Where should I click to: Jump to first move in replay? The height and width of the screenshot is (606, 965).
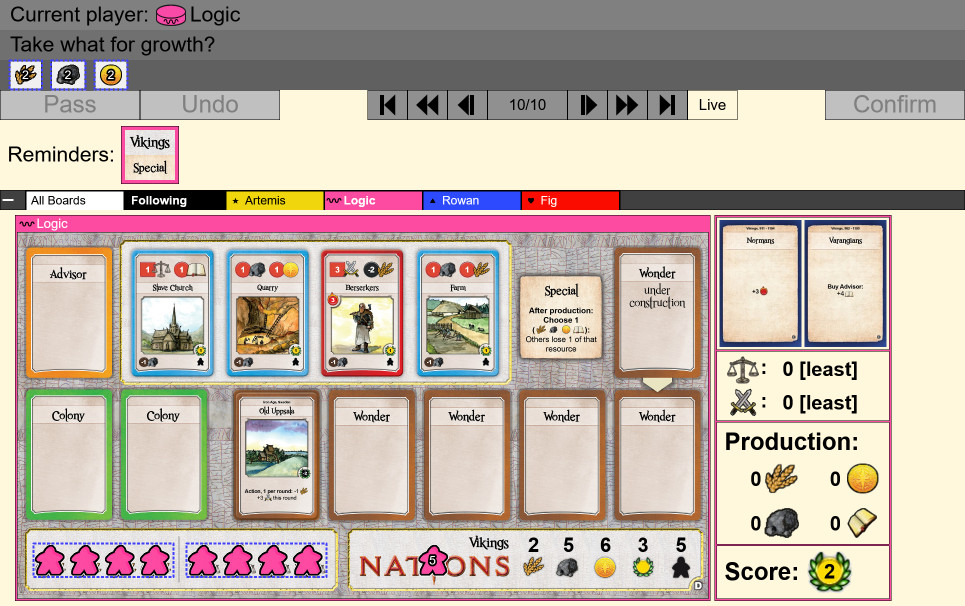click(x=387, y=105)
